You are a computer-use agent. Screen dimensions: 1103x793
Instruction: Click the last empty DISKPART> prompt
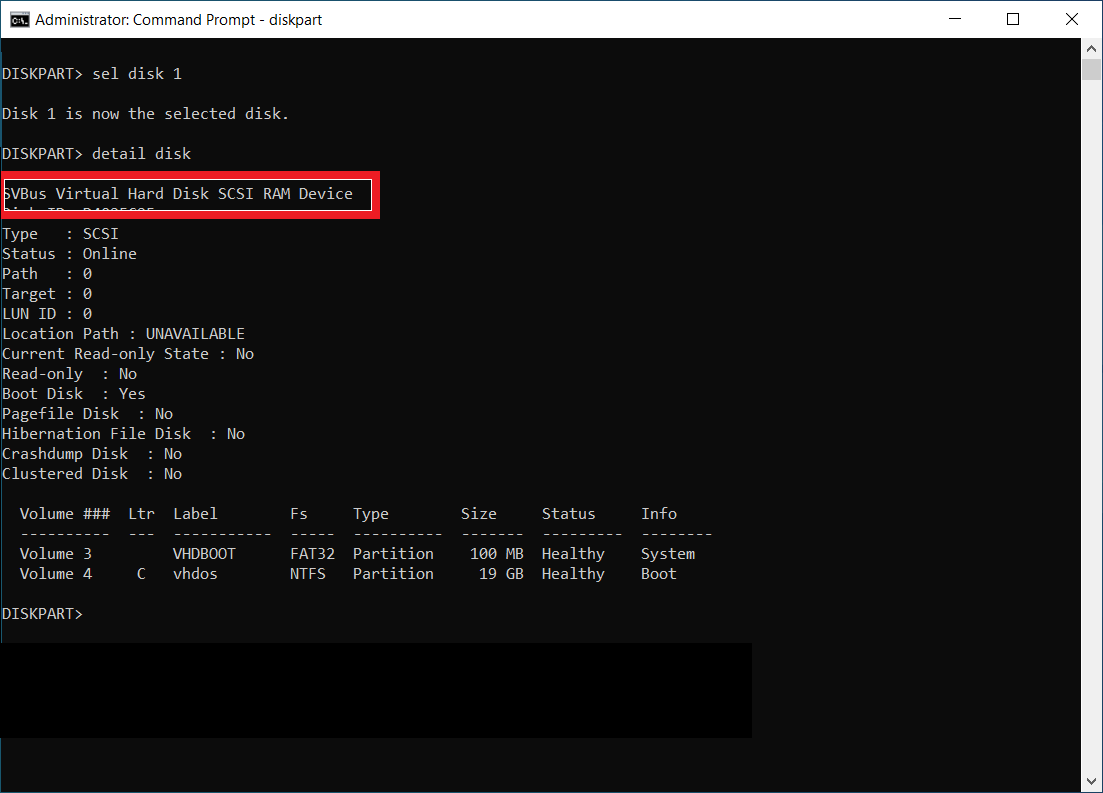pyautogui.click(x=42, y=614)
